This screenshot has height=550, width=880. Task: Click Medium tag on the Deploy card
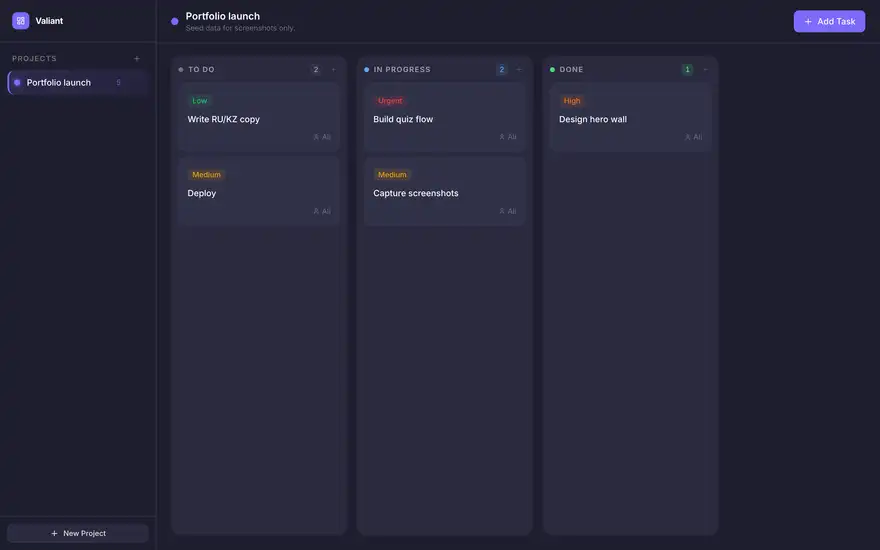(206, 175)
